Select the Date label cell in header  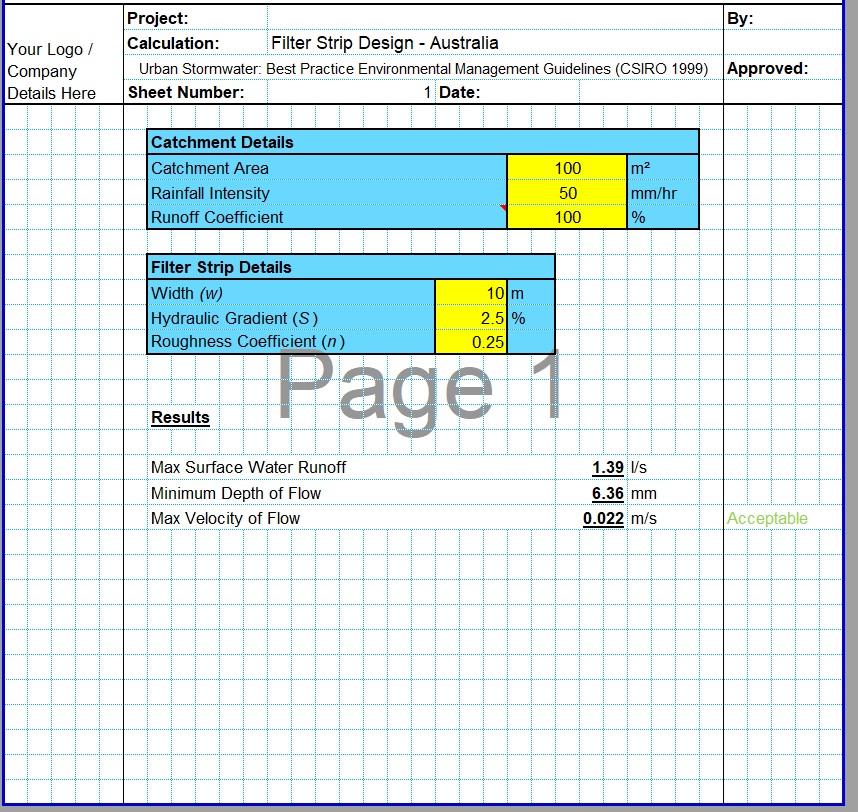click(x=460, y=92)
